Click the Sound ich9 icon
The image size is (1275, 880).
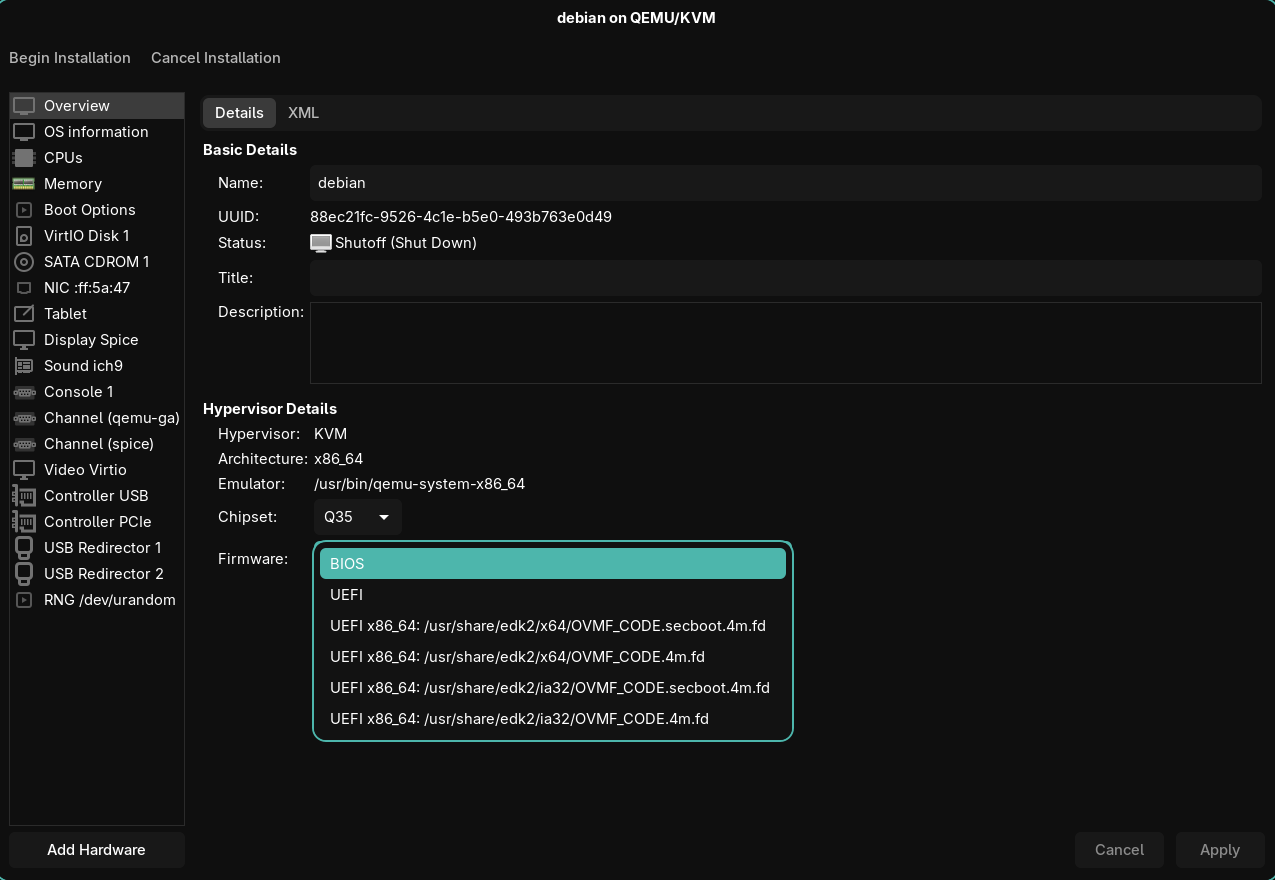tap(24, 366)
